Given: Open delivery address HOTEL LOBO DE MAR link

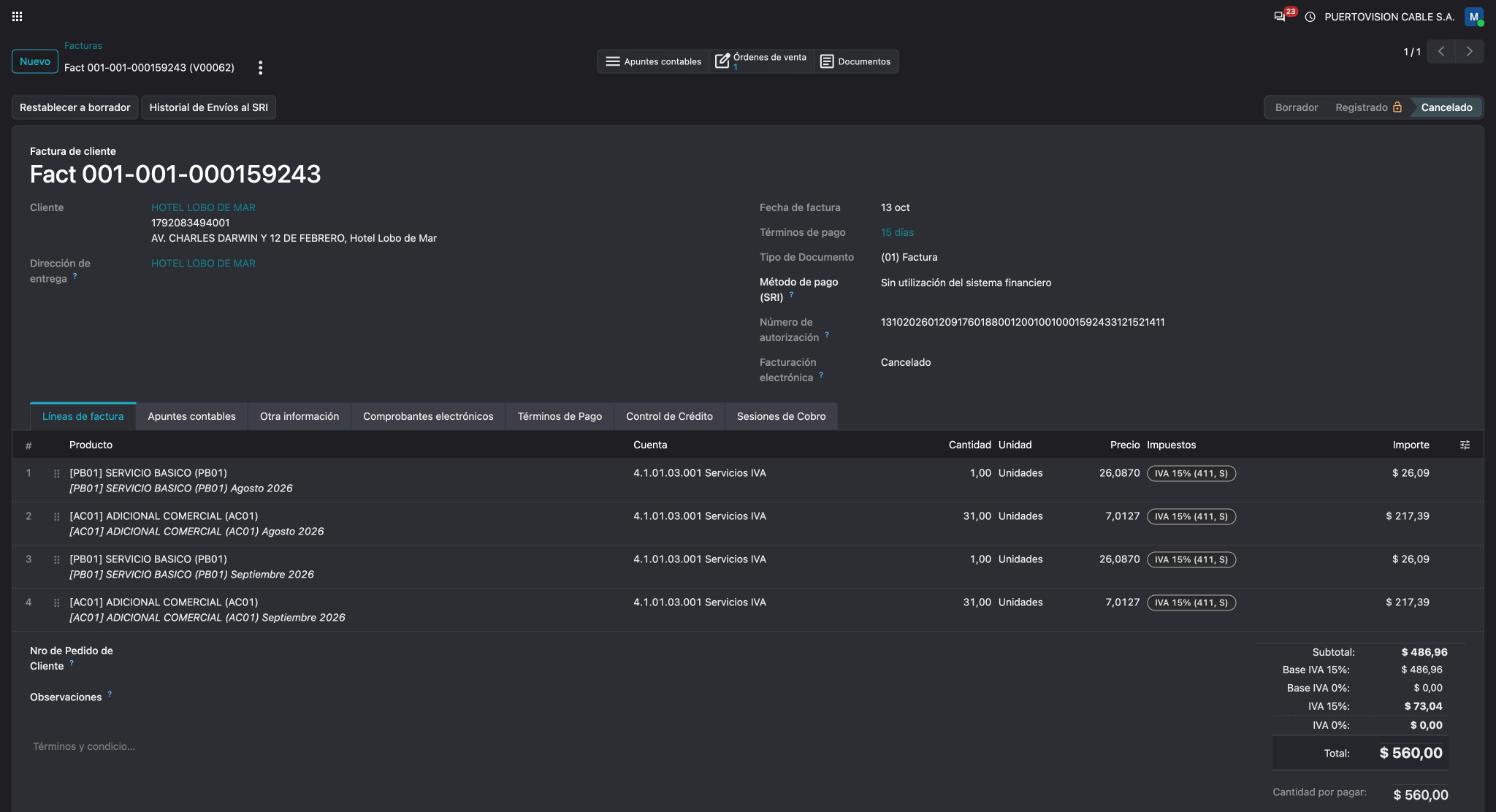Looking at the screenshot, I should click(x=203, y=264).
